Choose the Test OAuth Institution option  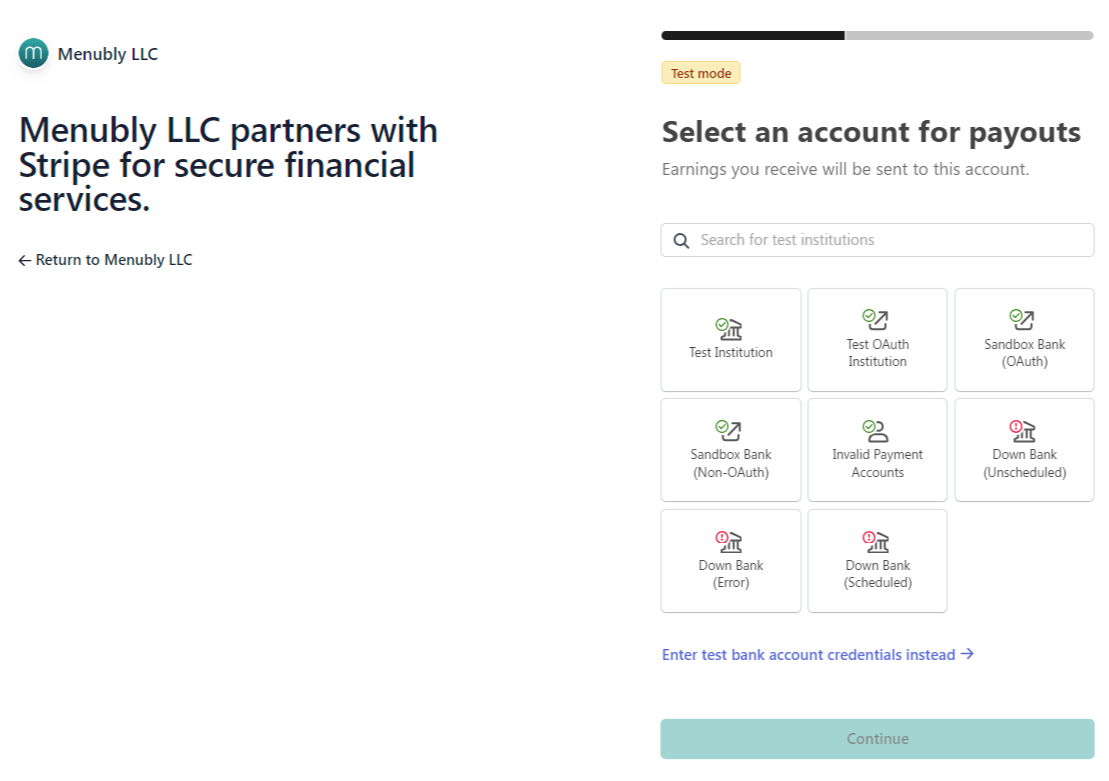[x=877, y=340]
